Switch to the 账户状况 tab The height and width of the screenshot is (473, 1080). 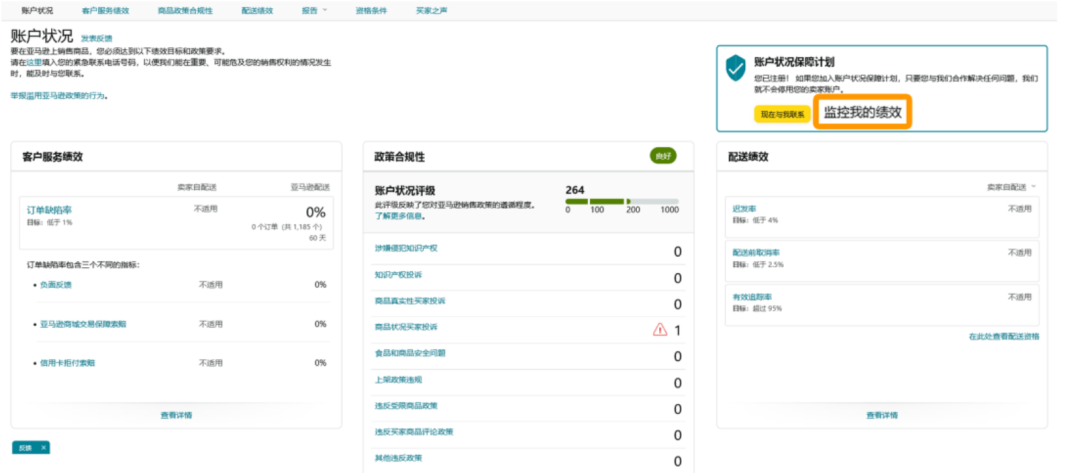pos(37,11)
